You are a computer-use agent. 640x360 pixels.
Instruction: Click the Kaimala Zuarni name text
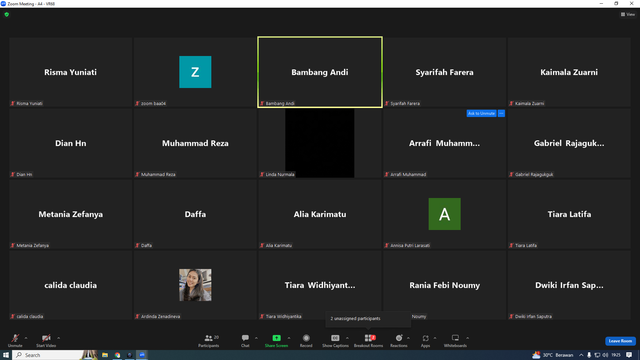tap(569, 72)
